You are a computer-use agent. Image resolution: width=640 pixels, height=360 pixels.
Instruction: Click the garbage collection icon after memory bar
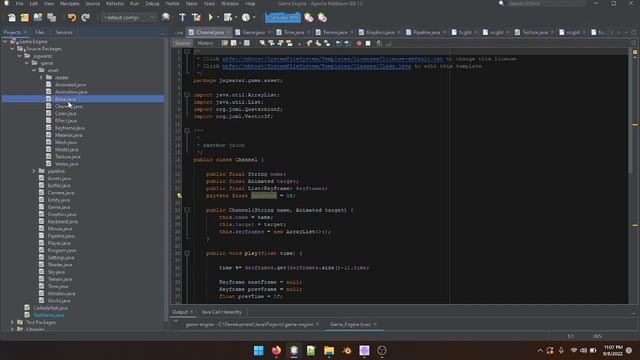pos(309,18)
